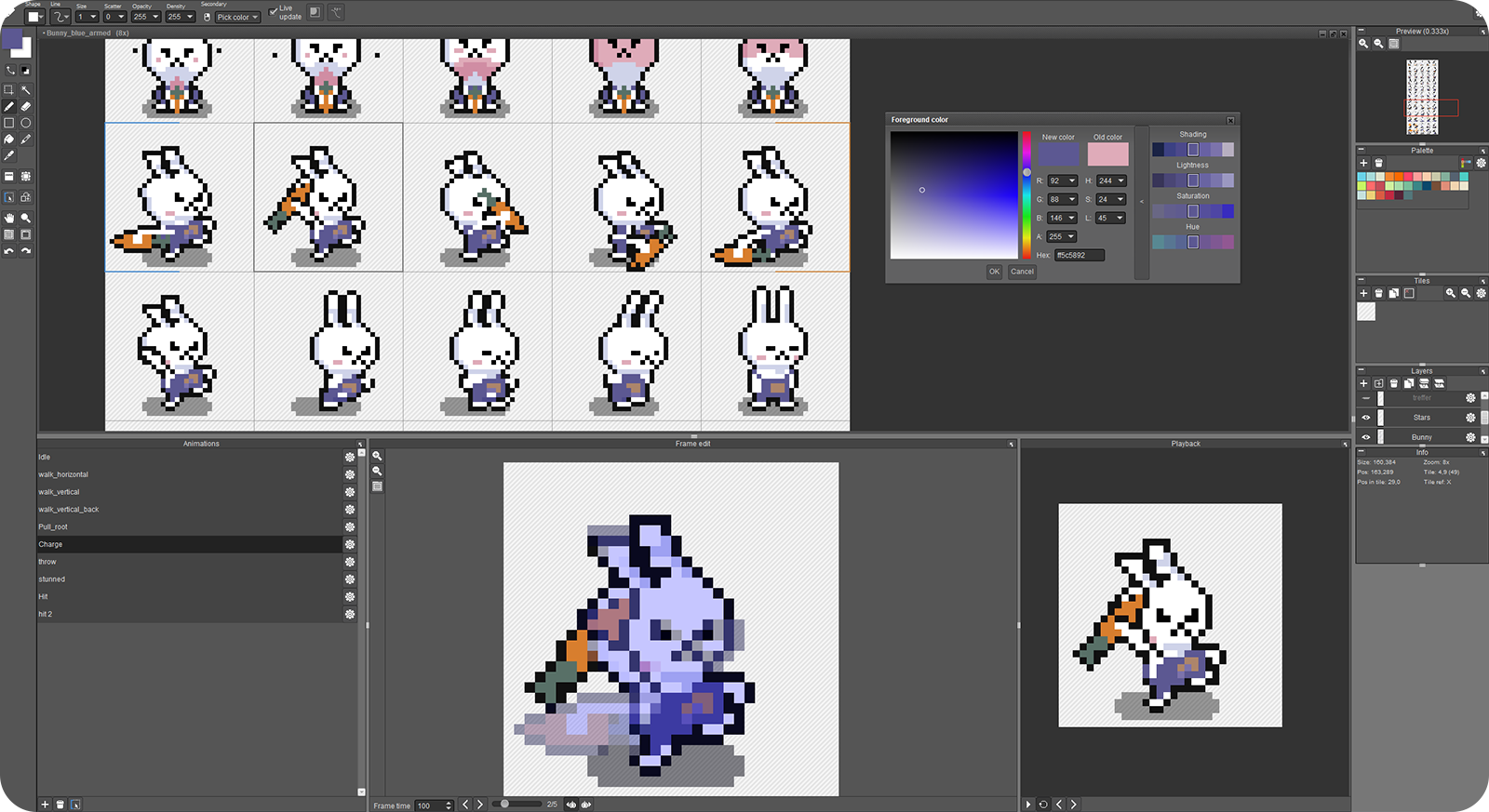Delete selected color from Palette
Screen dimensions: 1489x812
click(1378, 163)
